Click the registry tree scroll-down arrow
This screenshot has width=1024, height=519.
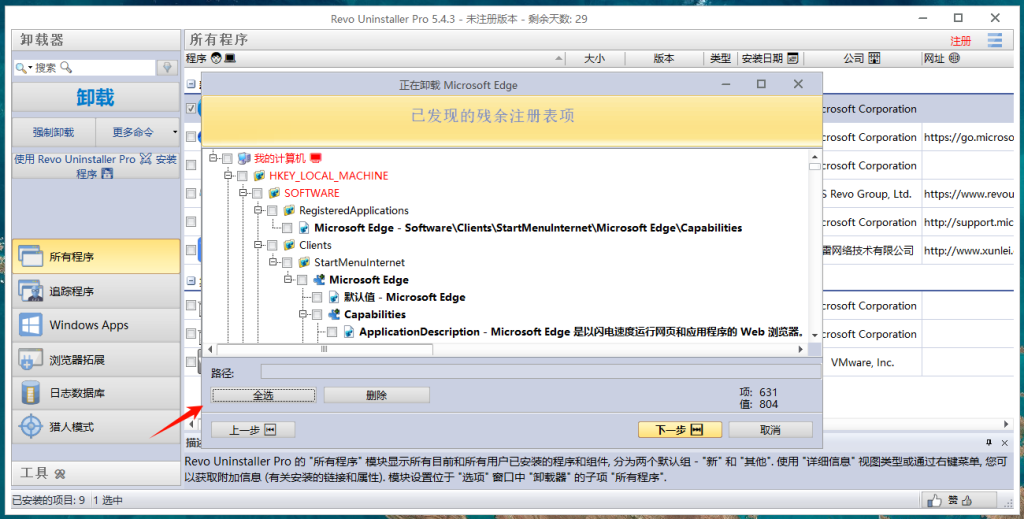coord(814,336)
